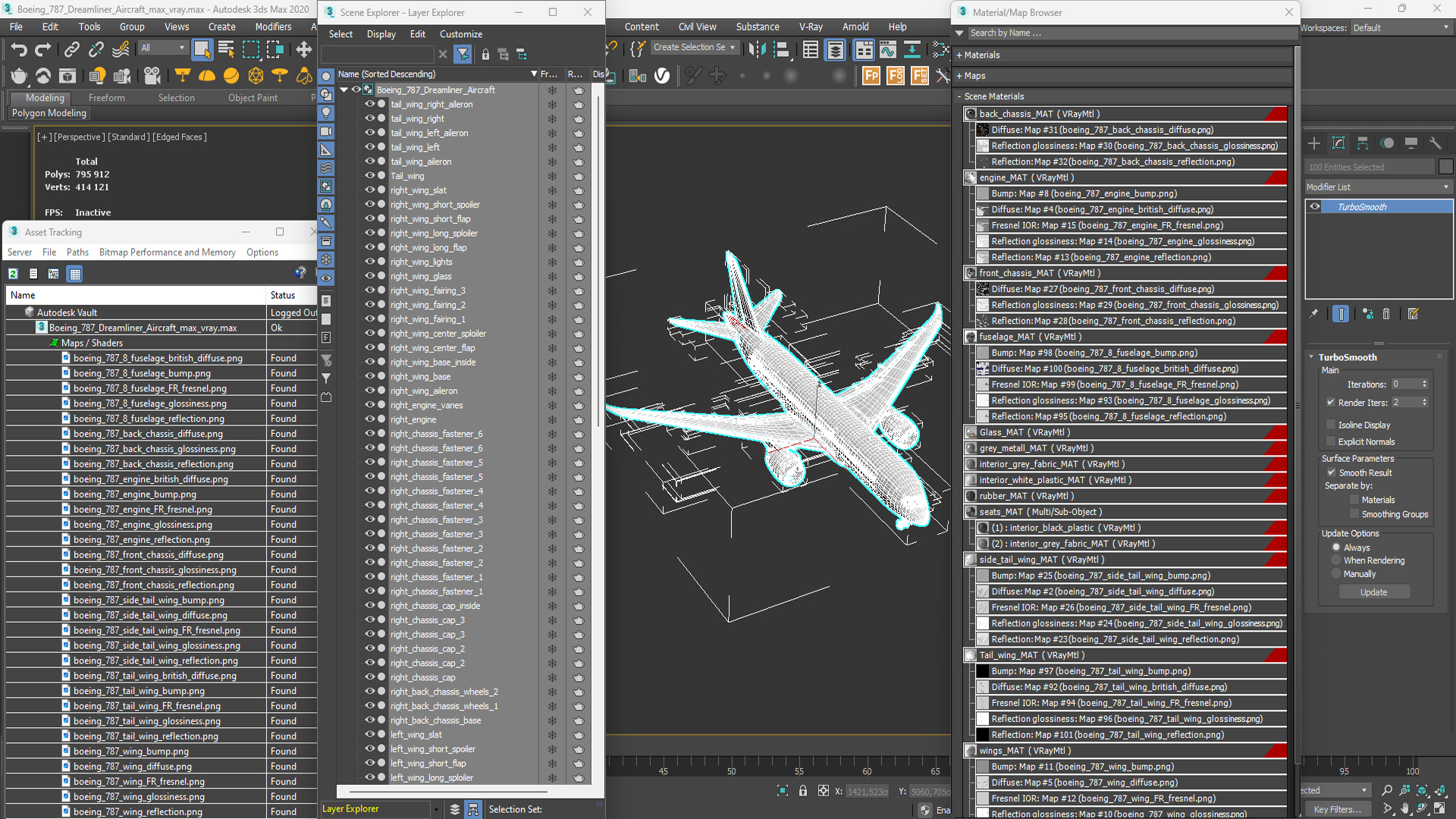
Task: Click Configure Modifier Sets icon
Action: pyautogui.click(x=1414, y=314)
